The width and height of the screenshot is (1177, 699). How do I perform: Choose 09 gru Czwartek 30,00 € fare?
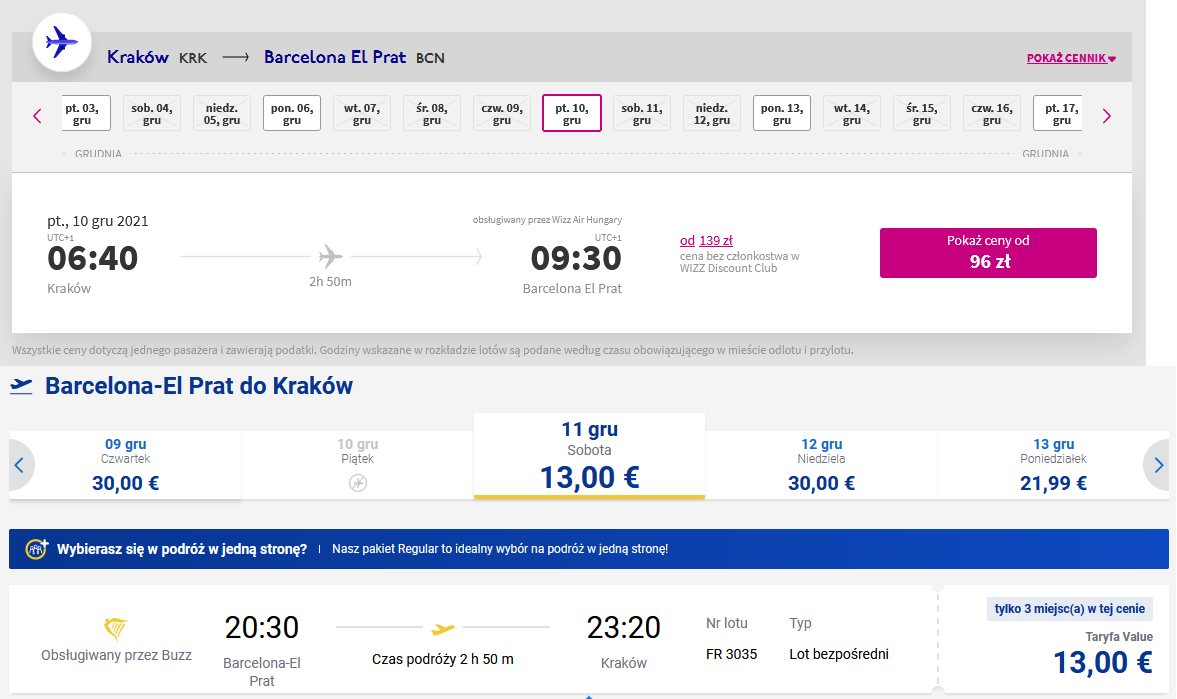[x=125, y=465]
